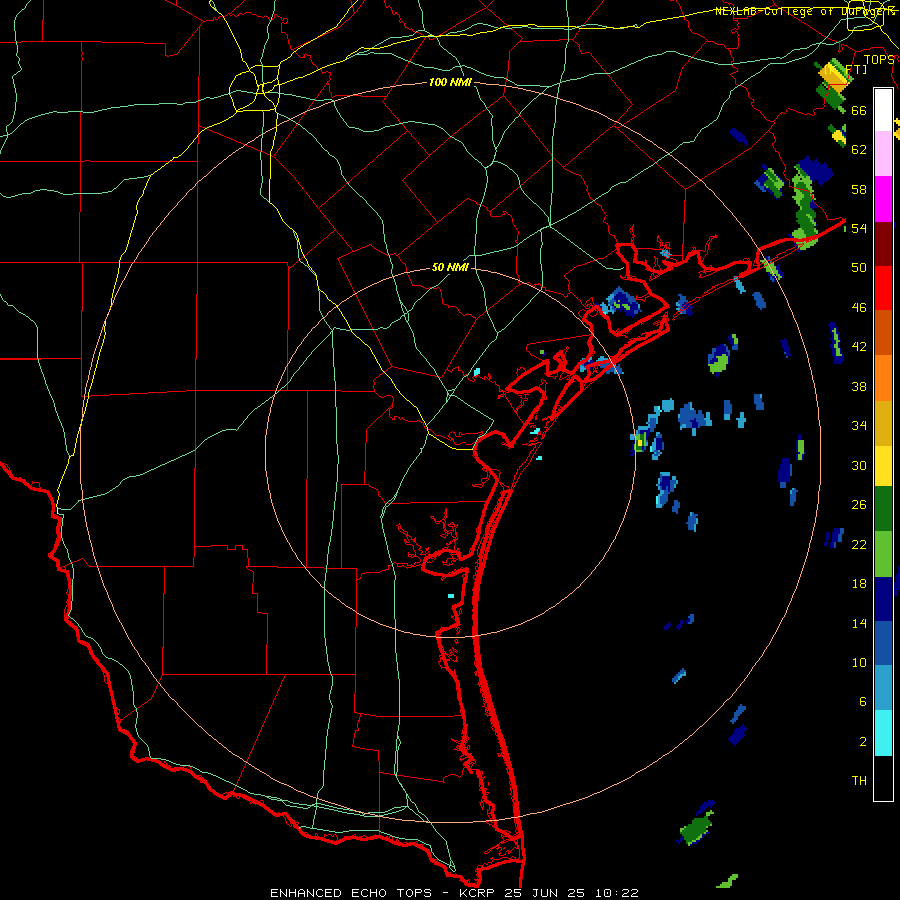Click the dark red legend swatch

pyautogui.click(x=883, y=244)
